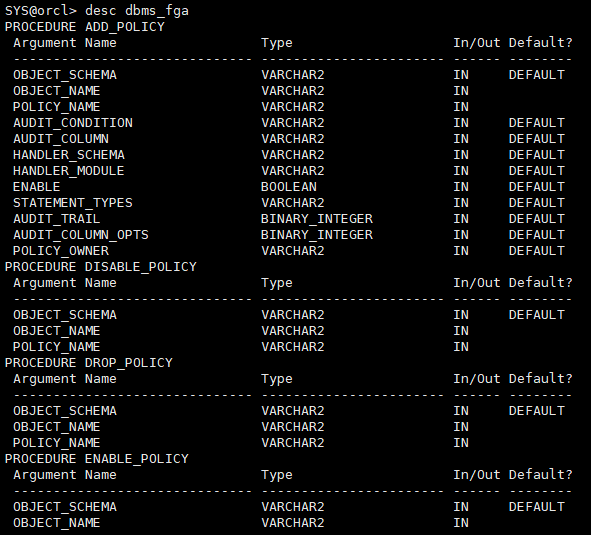Click 'Argument Name' header under ADD_POLICY
591x535 pixels.
click(65, 43)
